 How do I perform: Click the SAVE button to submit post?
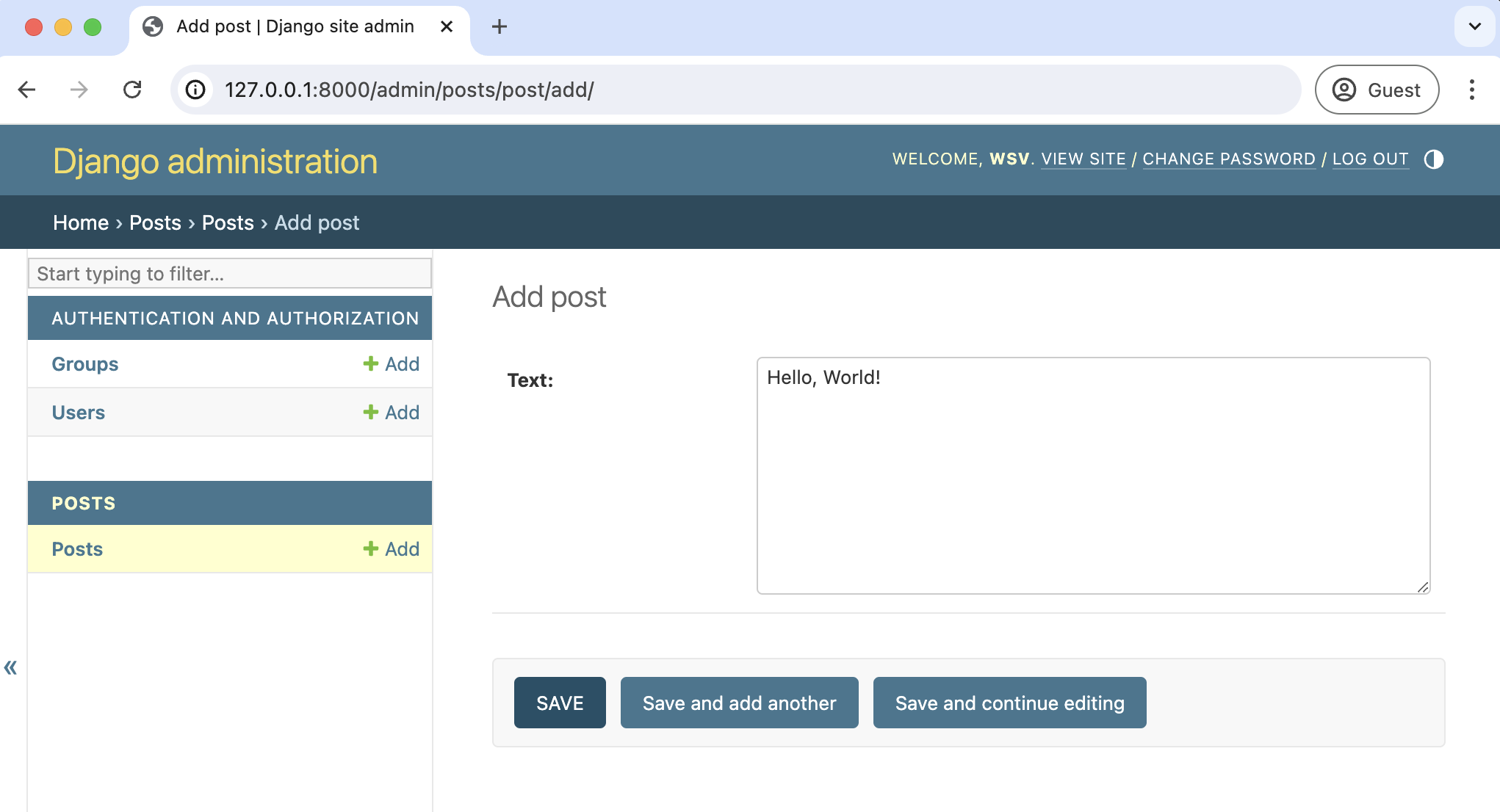pyautogui.click(x=560, y=702)
